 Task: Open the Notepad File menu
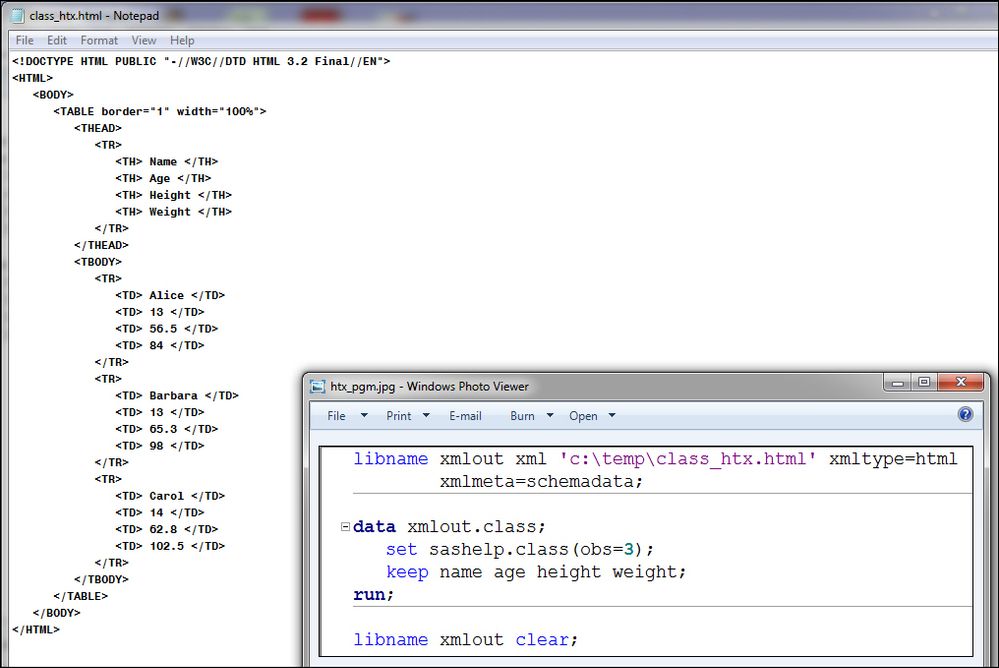(25, 41)
